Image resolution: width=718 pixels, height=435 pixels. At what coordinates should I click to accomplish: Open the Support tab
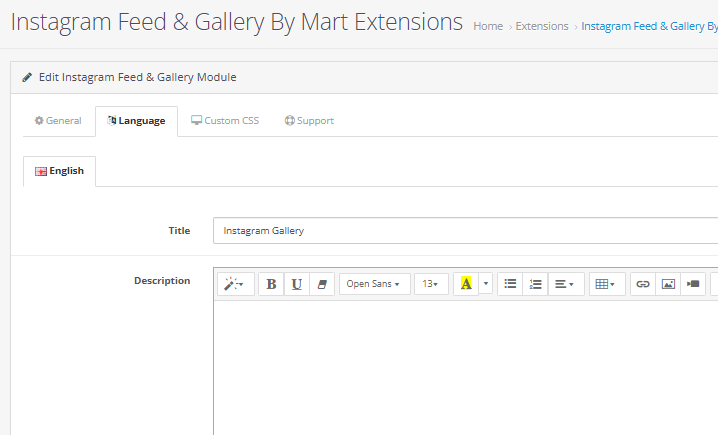pos(309,121)
